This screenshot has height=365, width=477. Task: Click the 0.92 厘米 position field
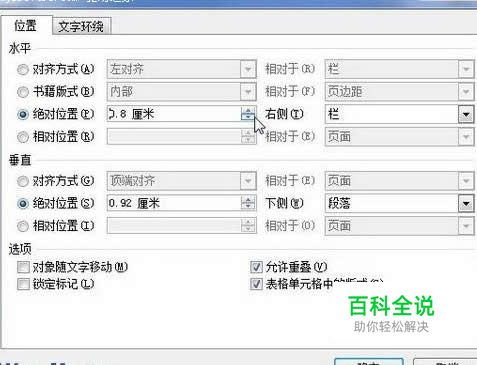click(x=174, y=203)
